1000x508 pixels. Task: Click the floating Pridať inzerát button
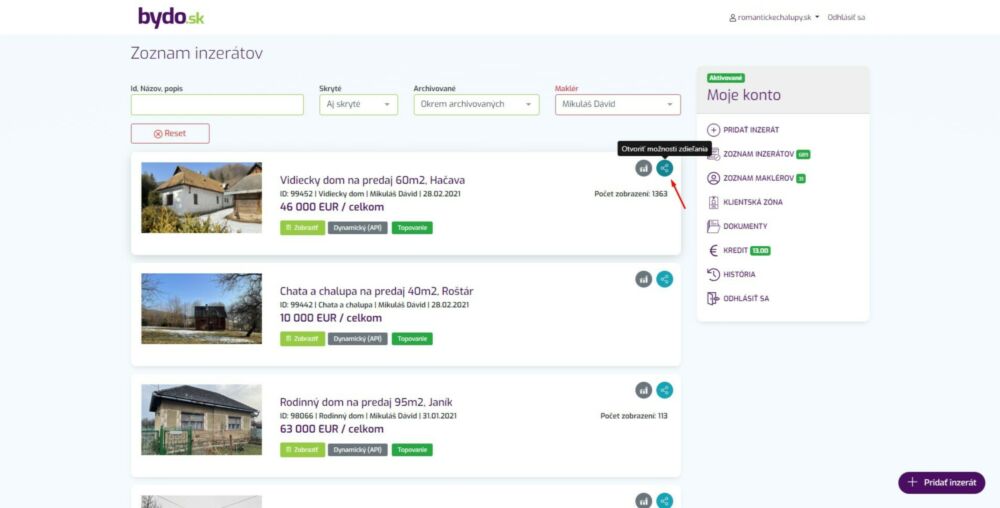point(941,482)
